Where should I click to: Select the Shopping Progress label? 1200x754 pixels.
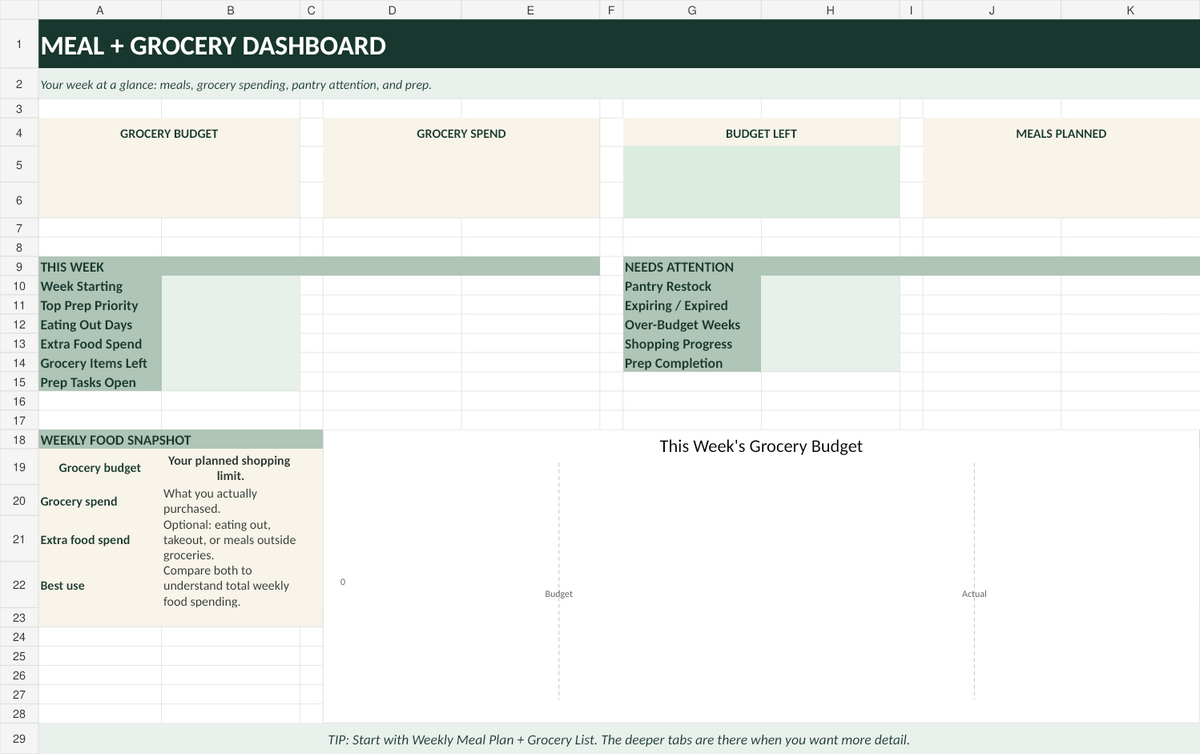(692, 343)
